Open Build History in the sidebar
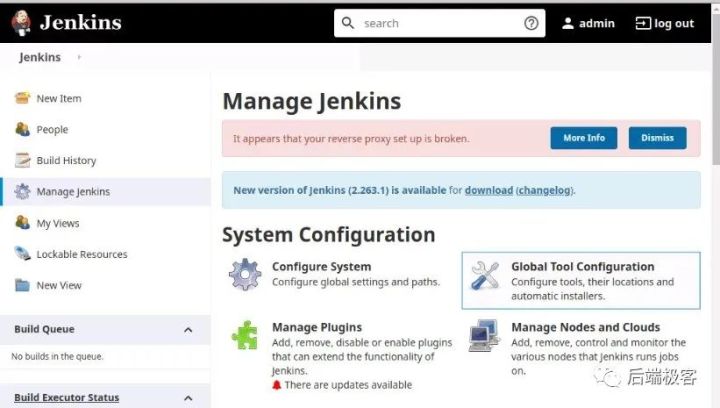The image size is (720, 408). pos(67,161)
